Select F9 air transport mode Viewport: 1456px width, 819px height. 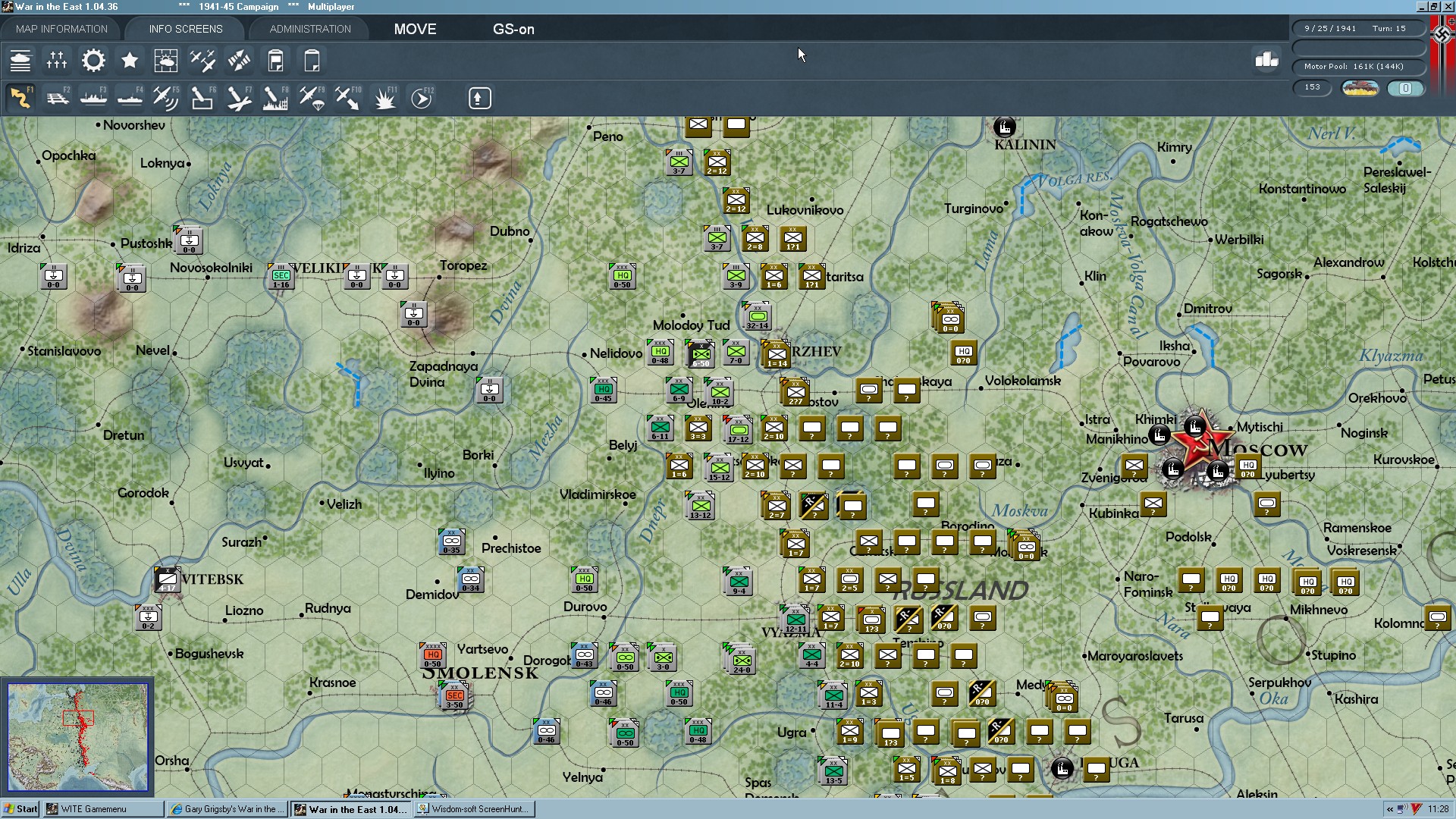312,98
